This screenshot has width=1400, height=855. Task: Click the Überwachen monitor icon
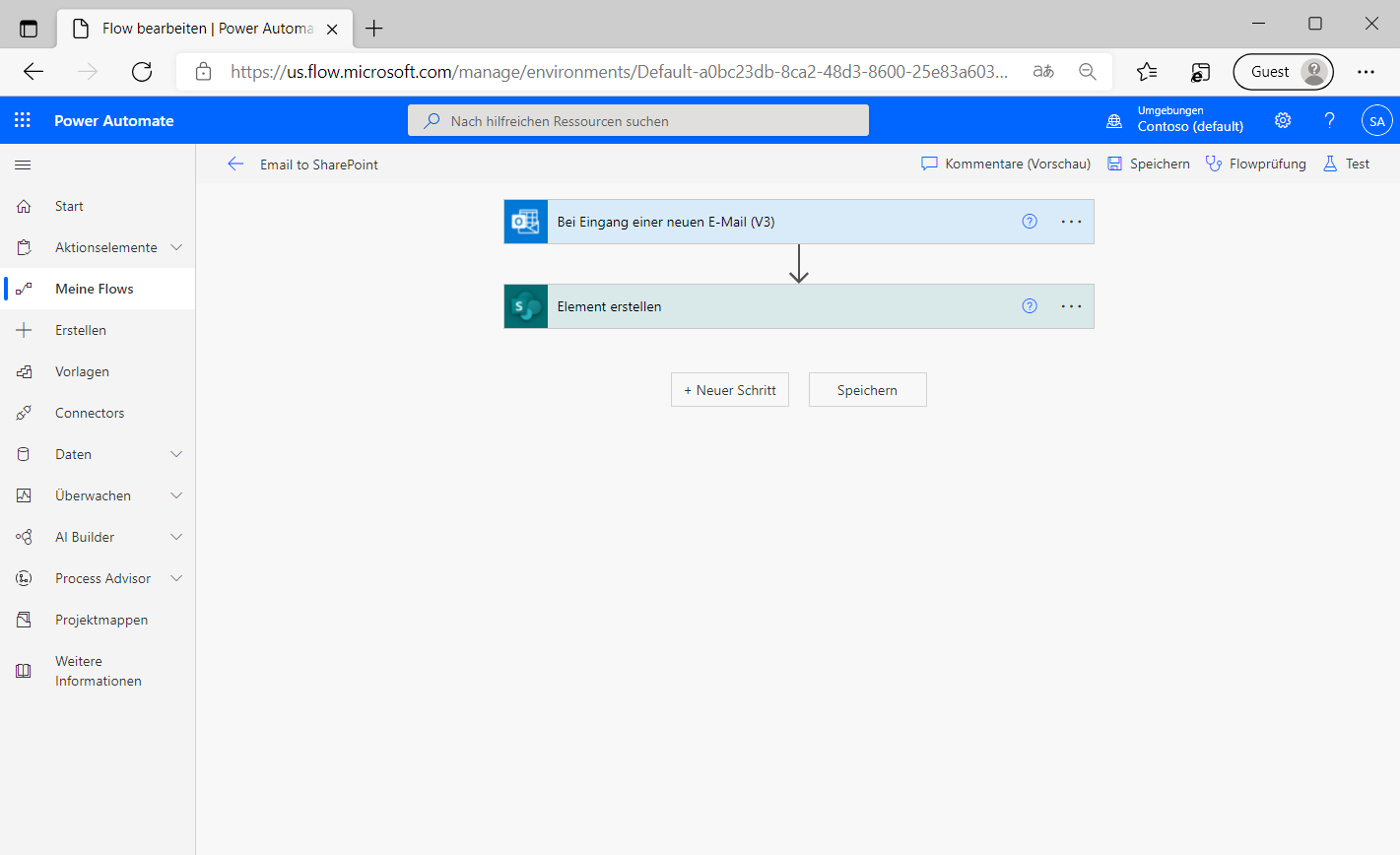pyautogui.click(x=24, y=495)
